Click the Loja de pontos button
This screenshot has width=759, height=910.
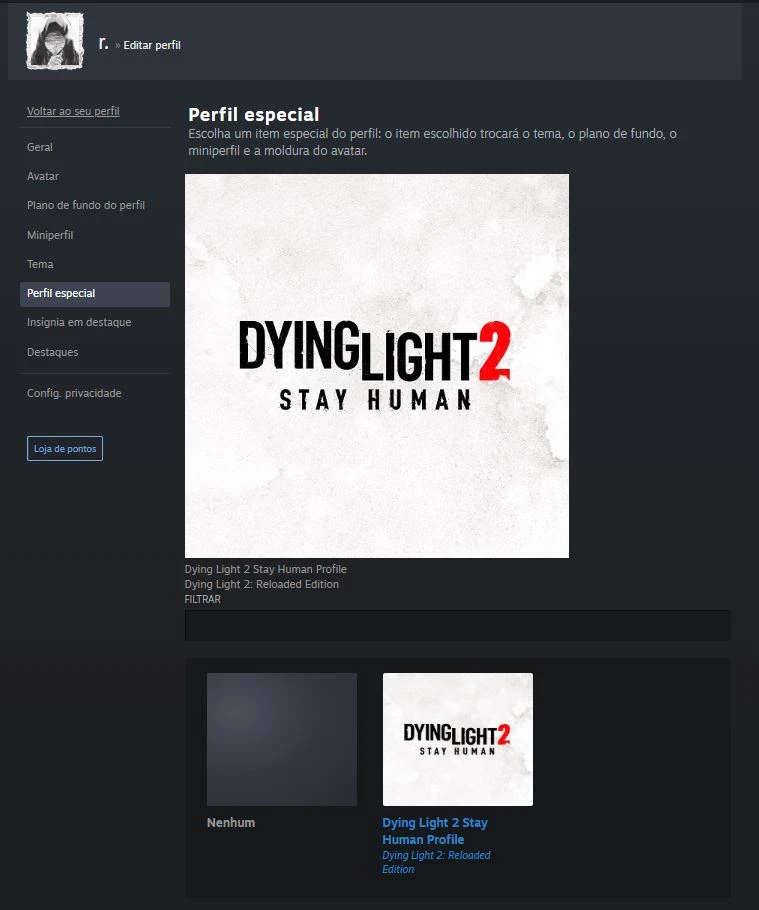(x=65, y=449)
